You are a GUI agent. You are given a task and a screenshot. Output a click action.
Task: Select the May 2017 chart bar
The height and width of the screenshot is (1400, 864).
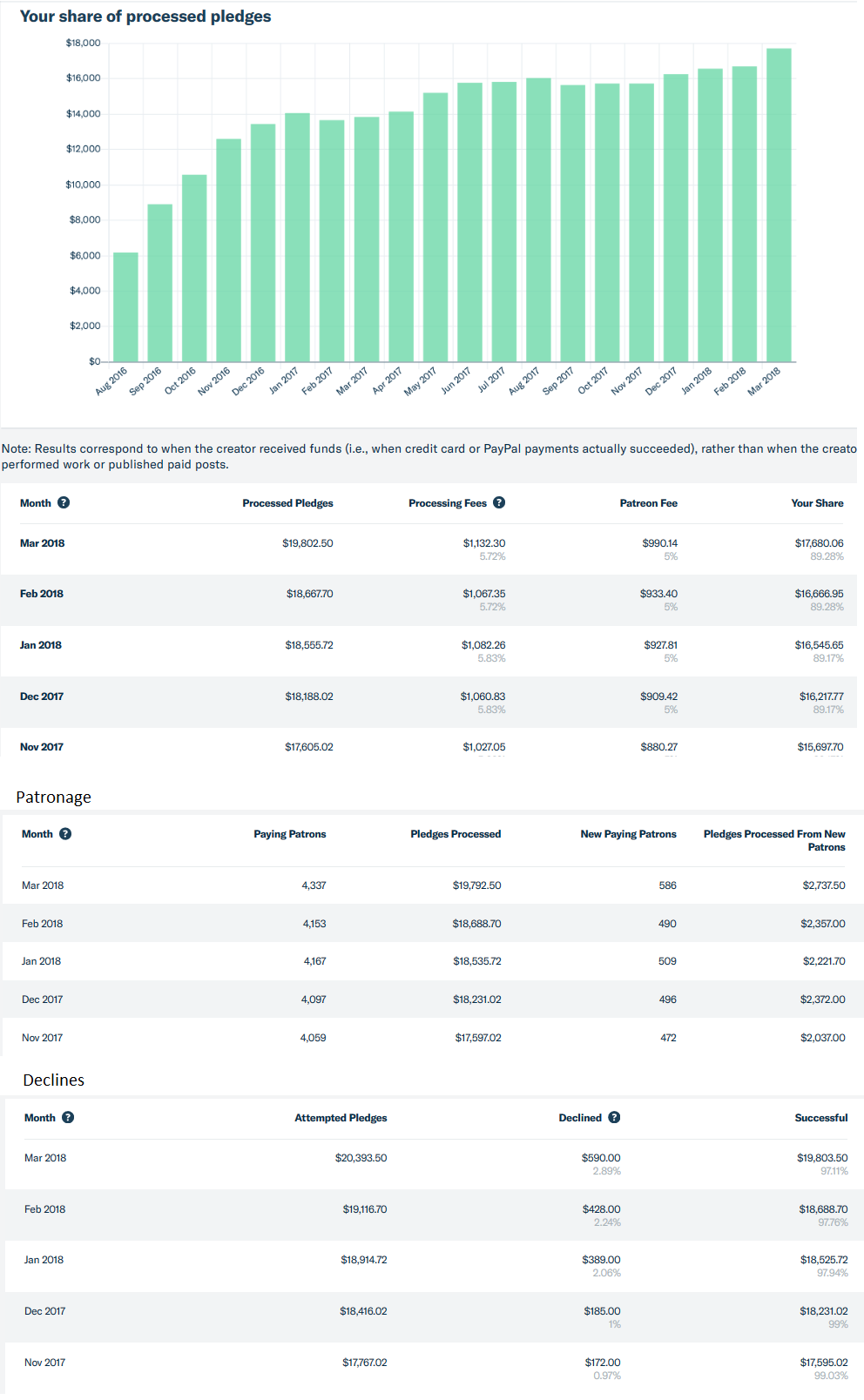tap(435, 227)
